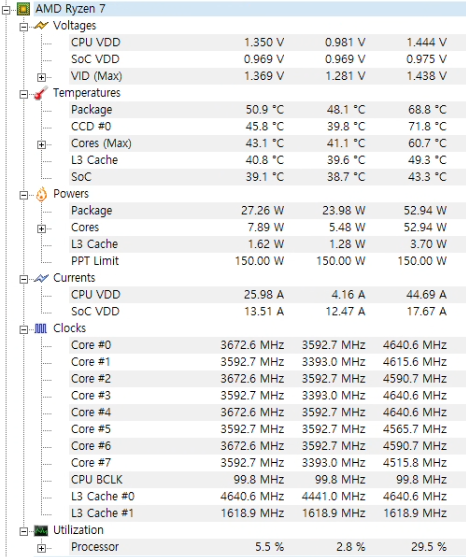Select the Powers group label
Screen dimensions: 466x557
[x=71, y=194]
